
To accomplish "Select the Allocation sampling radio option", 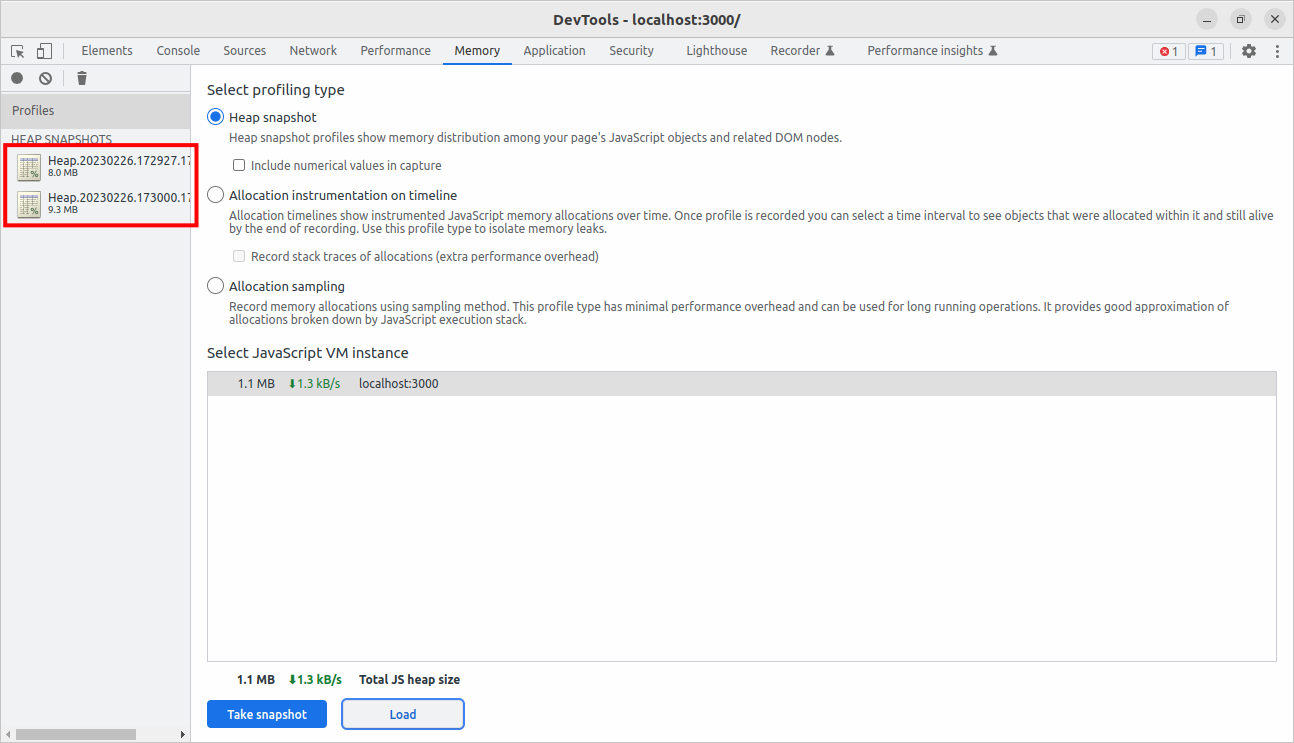I will point(215,286).
